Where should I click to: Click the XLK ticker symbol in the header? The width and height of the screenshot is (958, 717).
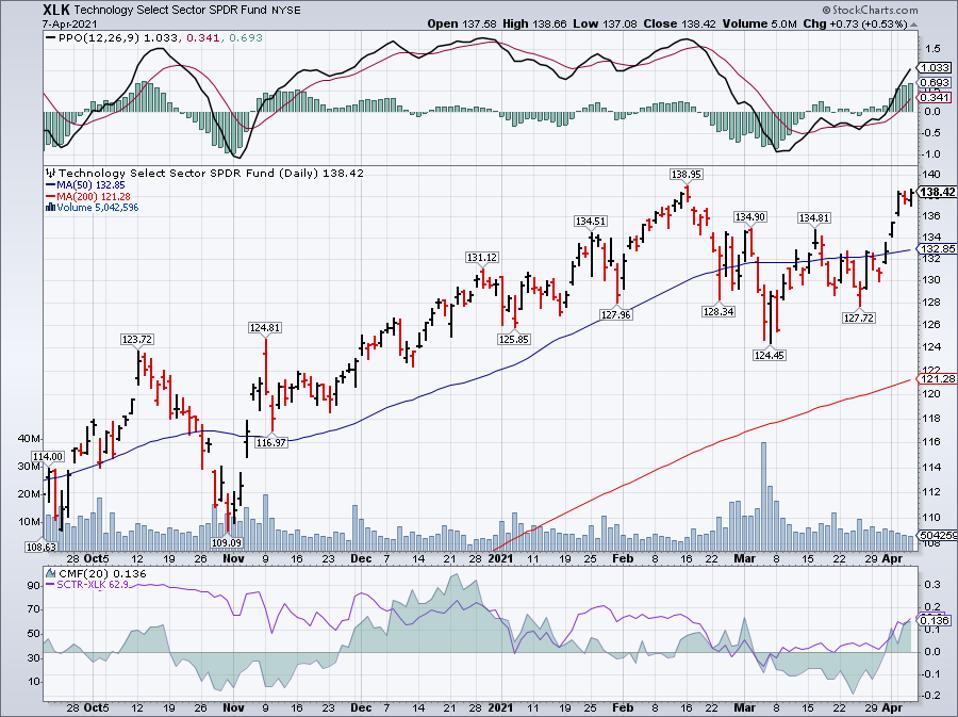(57, 10)
